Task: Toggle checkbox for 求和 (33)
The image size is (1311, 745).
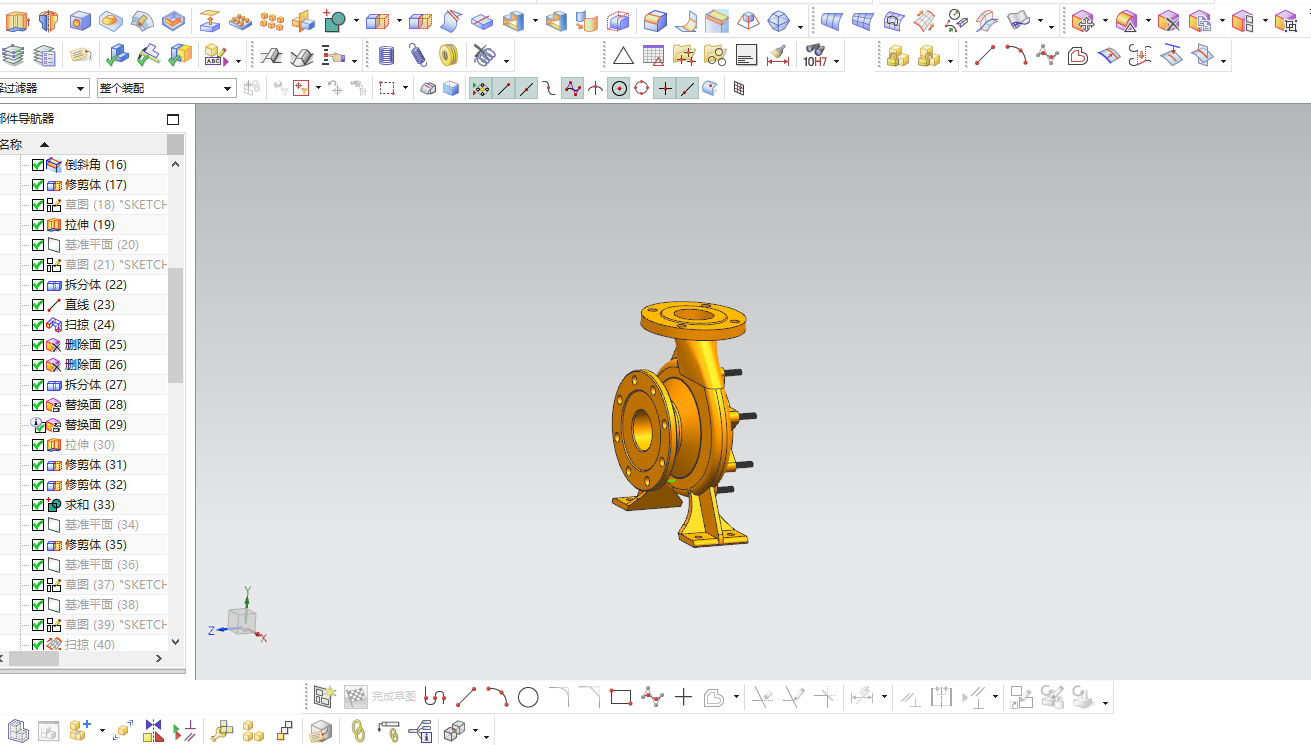Action: point(38,505)
